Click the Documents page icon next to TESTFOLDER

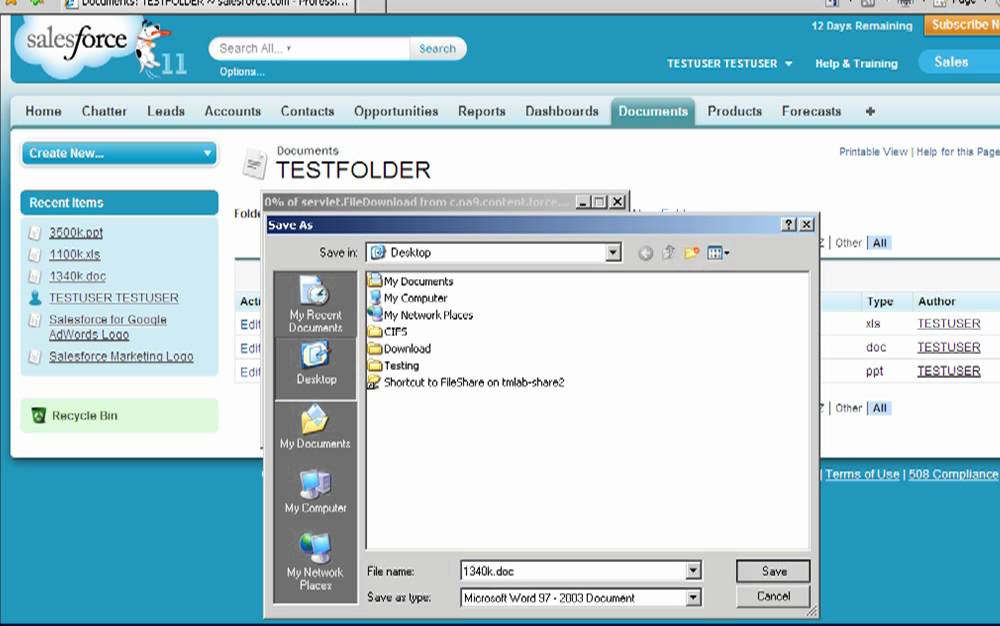[254, 164]
